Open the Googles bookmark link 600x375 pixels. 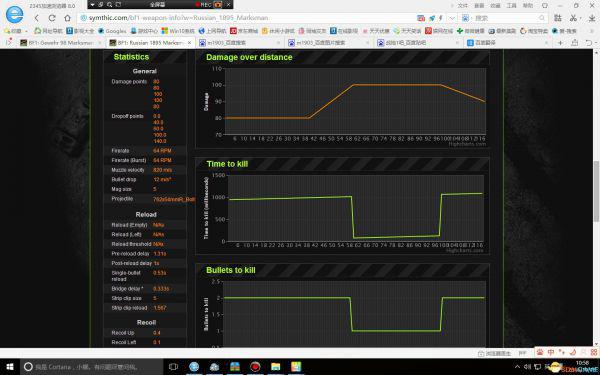click(112, 31)
